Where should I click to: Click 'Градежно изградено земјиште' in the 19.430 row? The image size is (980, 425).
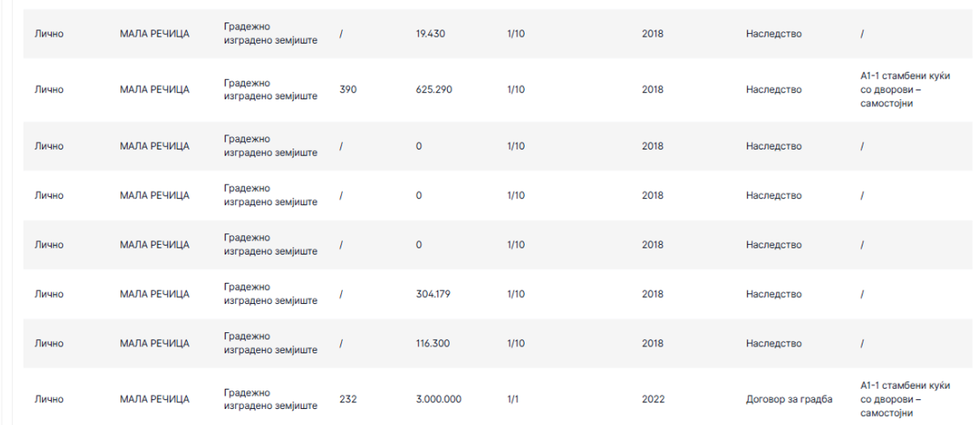(x=270, y=34)
